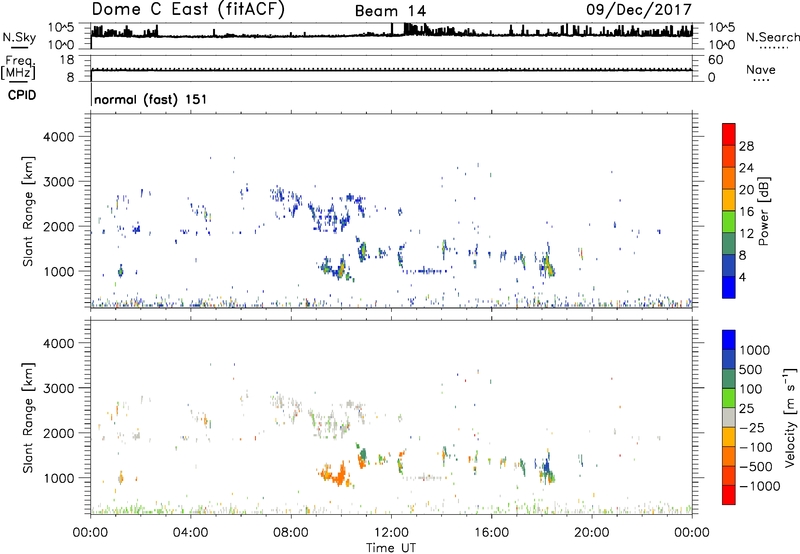Click the '3000' tick on the velocity panel
The height and width of the screenshot is (554, 800).
(x=58, y=388)
